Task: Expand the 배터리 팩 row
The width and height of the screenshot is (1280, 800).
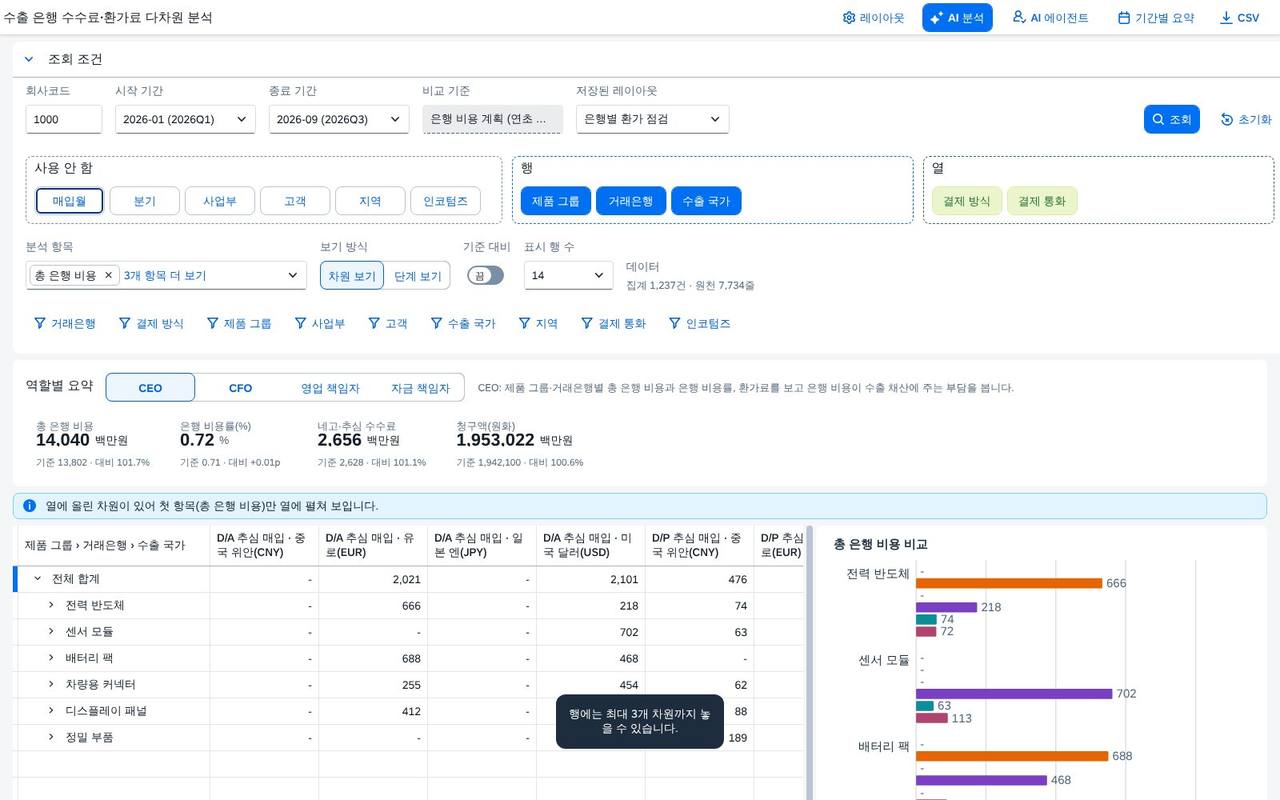Action: pos(51,658)
